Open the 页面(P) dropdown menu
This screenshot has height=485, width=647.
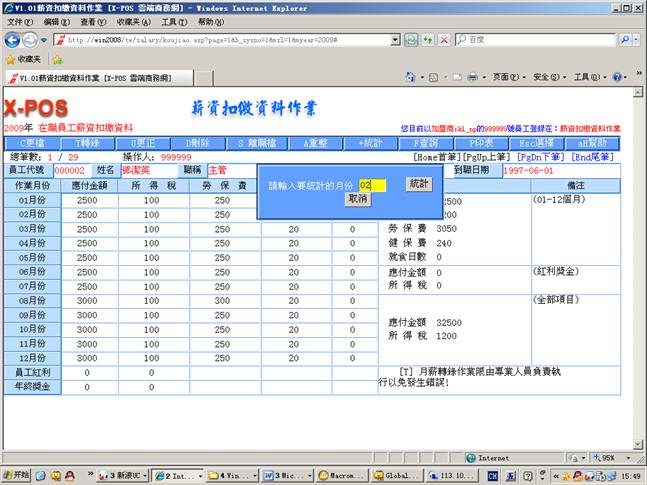pos(507,77)
